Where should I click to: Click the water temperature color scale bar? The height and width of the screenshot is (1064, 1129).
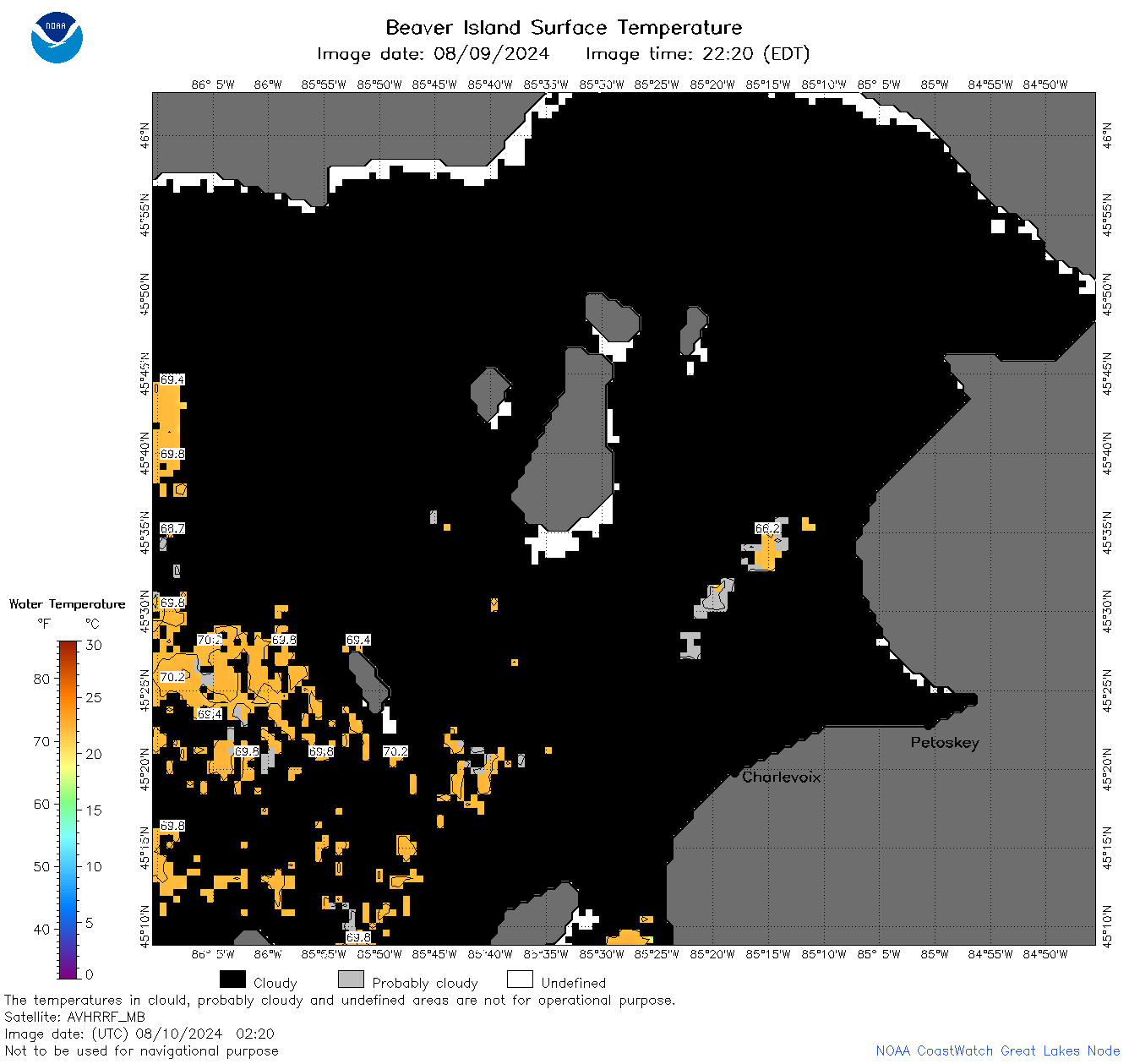tap(68, 809)
